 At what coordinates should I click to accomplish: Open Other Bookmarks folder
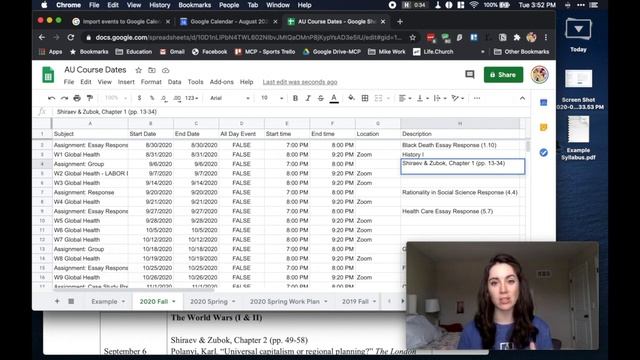[x=522, y=52]
